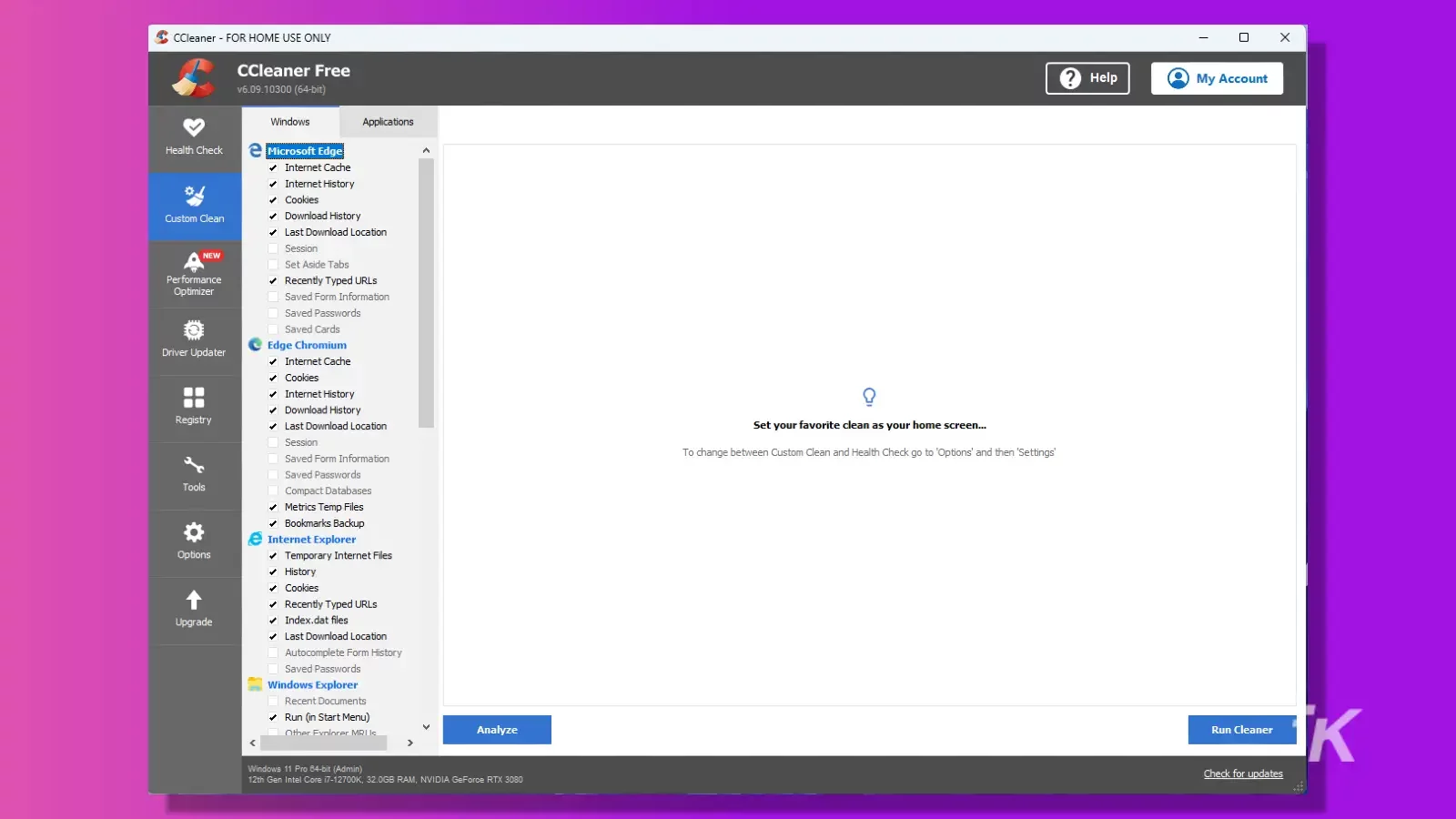Select the Custom Clean sidebar icon
The image size is (1456, 819).
(194, 196)
